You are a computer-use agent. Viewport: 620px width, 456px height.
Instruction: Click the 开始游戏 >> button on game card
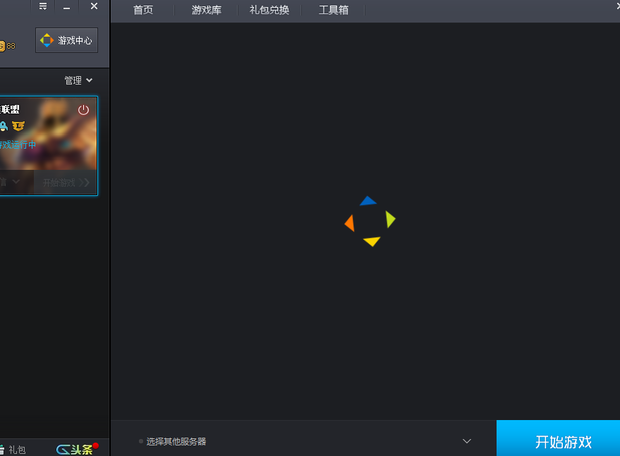[66, 182]
